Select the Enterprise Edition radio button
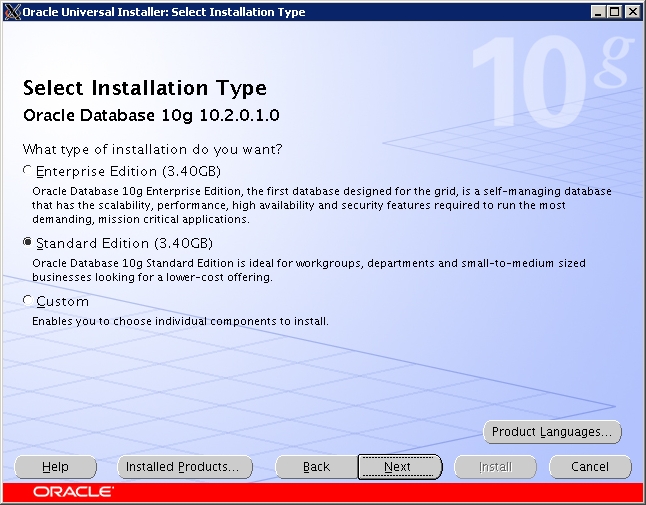Screen dimensions: 646x505 click(x=28, y=171)
